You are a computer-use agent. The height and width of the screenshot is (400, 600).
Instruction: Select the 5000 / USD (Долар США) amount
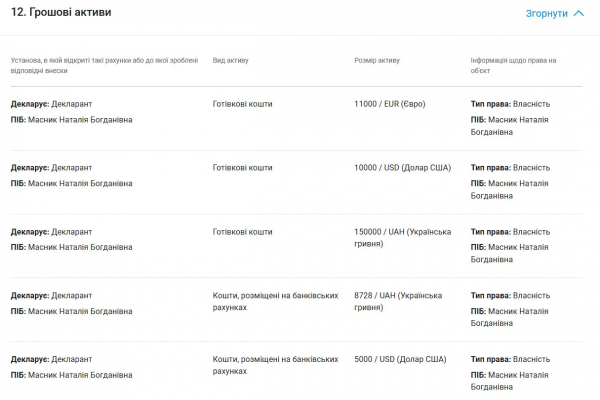(x=400, y=359)
